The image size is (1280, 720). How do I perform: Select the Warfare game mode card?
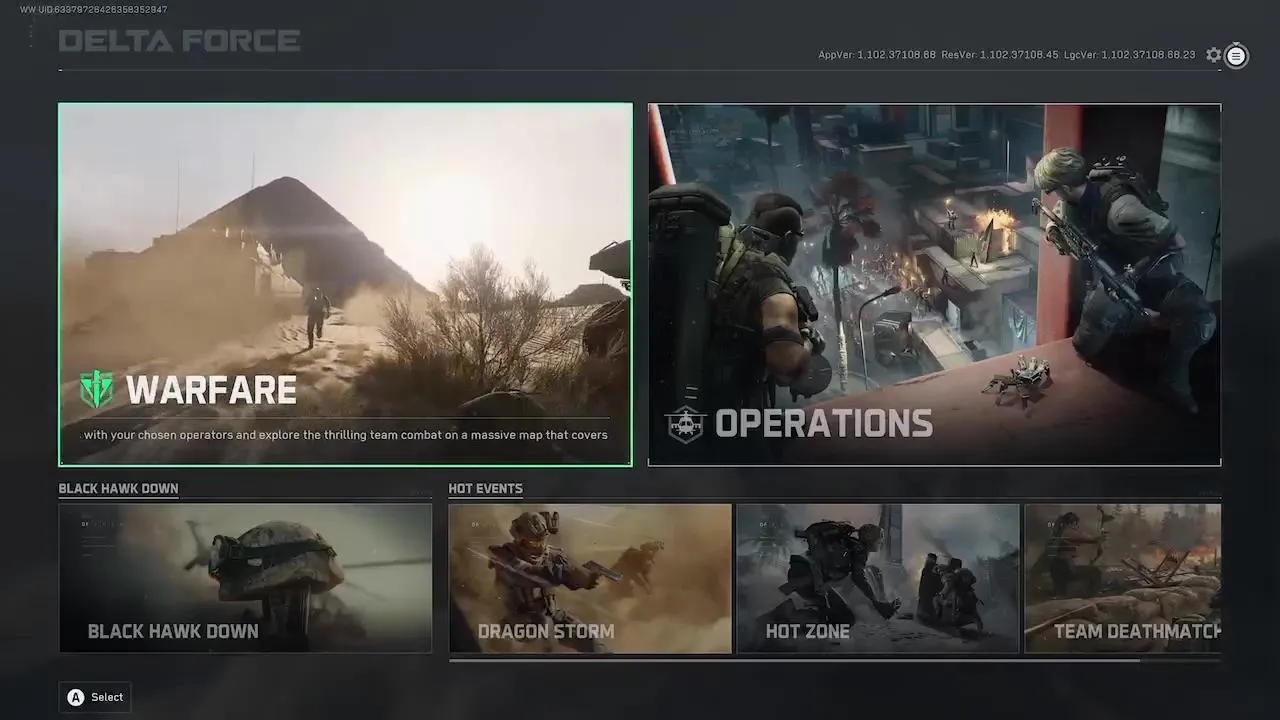tap(345, 285)
